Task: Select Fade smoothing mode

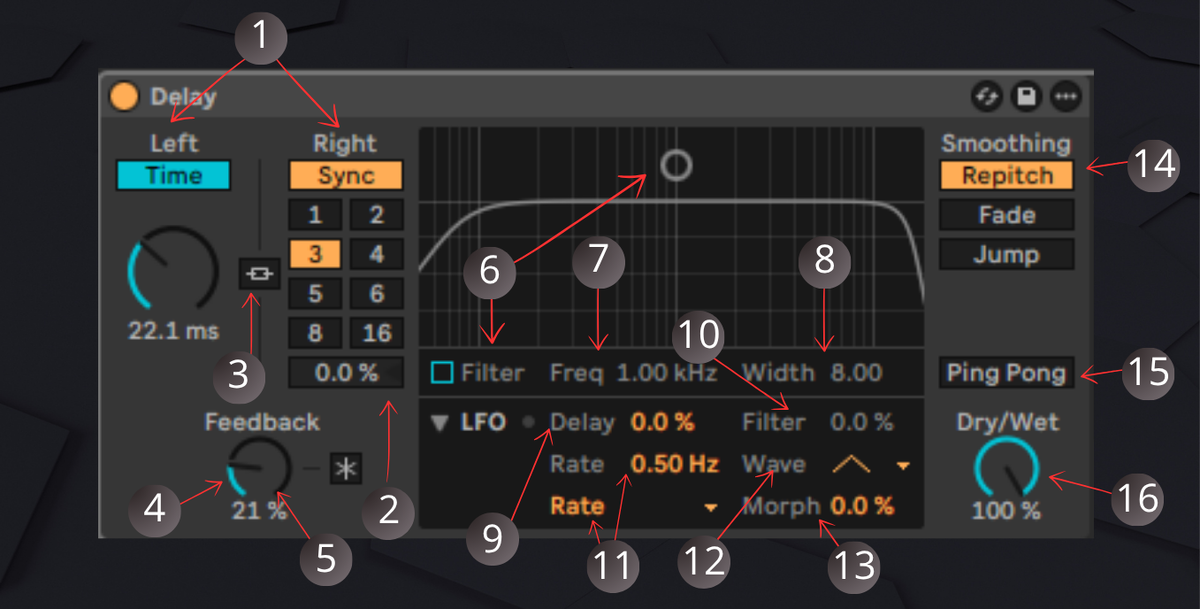Action: click(1007, 214)
